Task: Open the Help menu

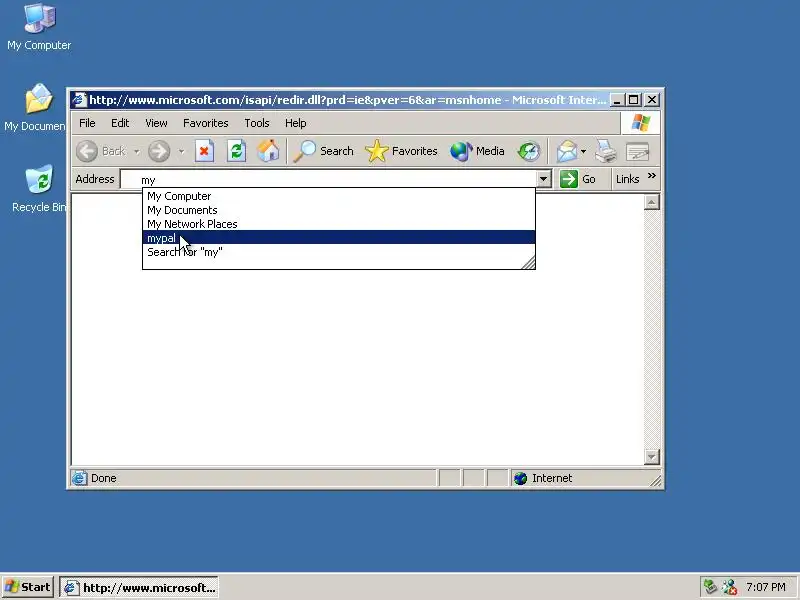Action: 295,123
